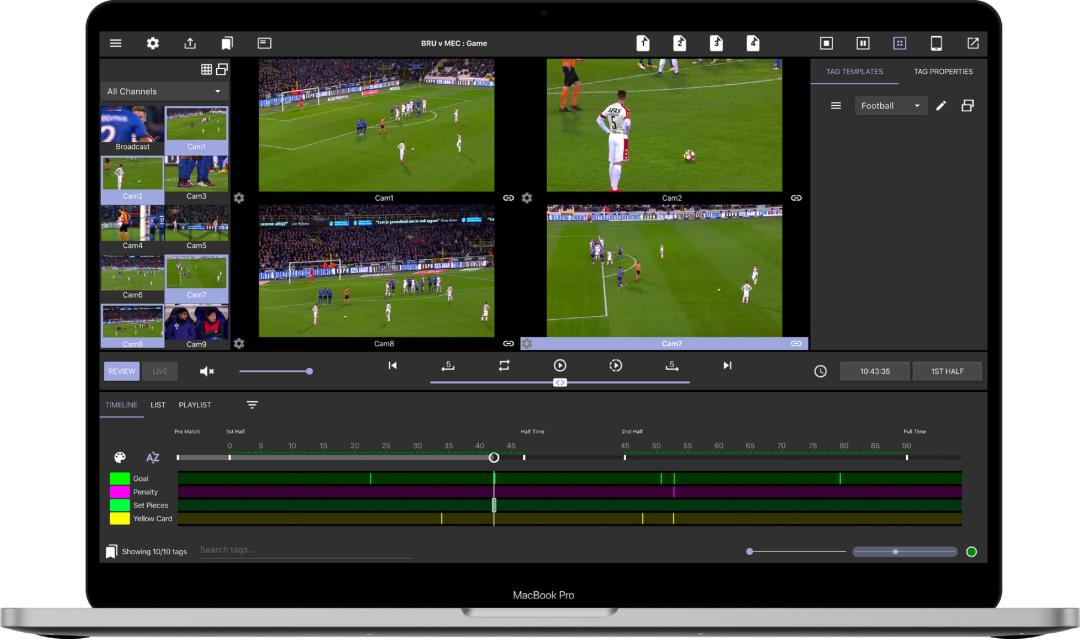This screenshot has height=639, width=1080.
Task: Open settings gear in top toolbar
Action: click(153, 44)
